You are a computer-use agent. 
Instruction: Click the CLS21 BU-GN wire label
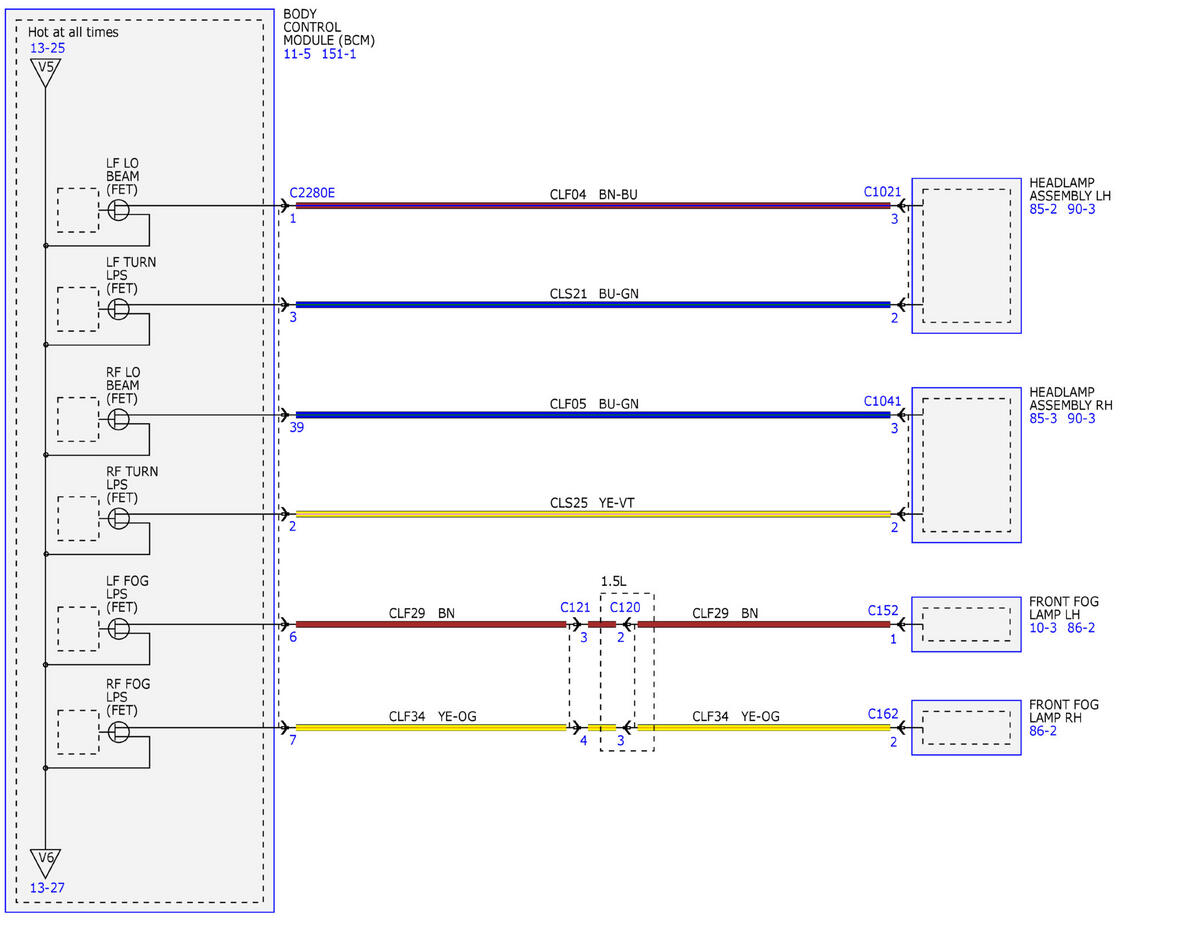(593, 294)
